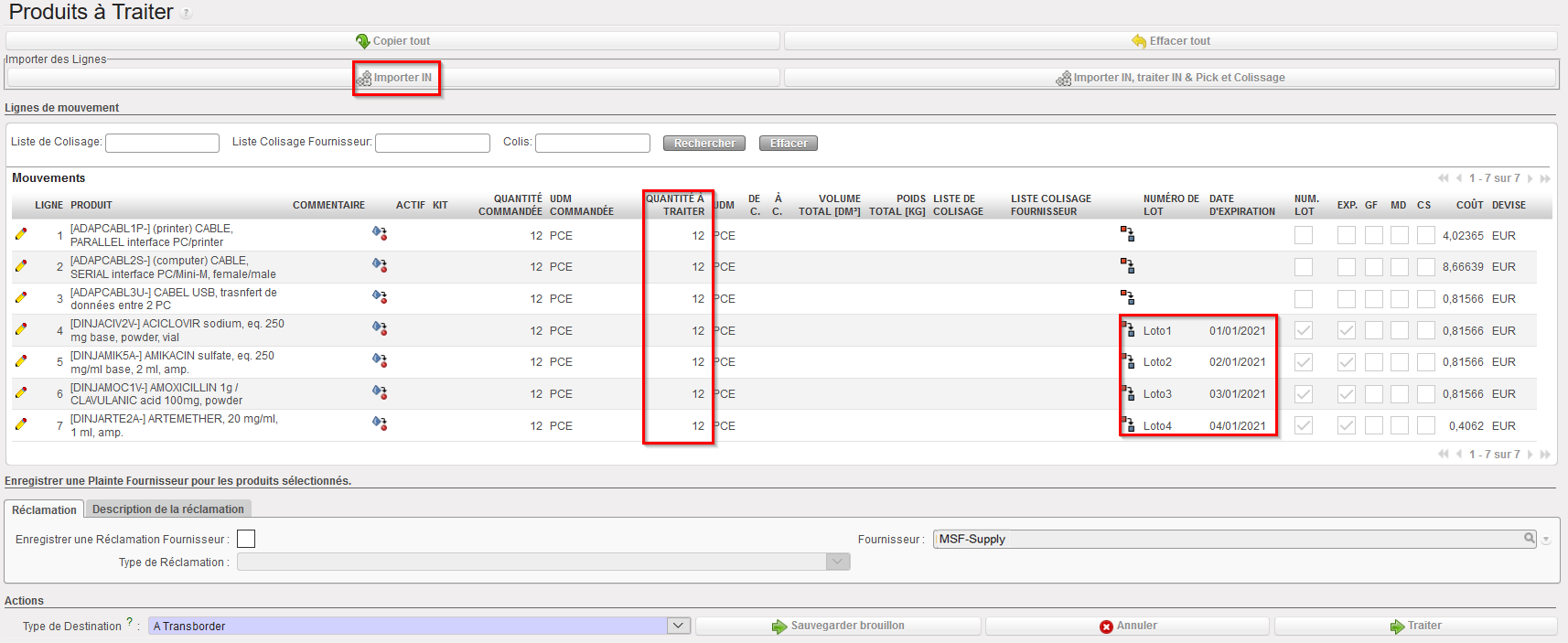Click the comment icon for ARTEMETHER line 7
The width and height of the screenshot is (1568, 643).
click(380, 423)
